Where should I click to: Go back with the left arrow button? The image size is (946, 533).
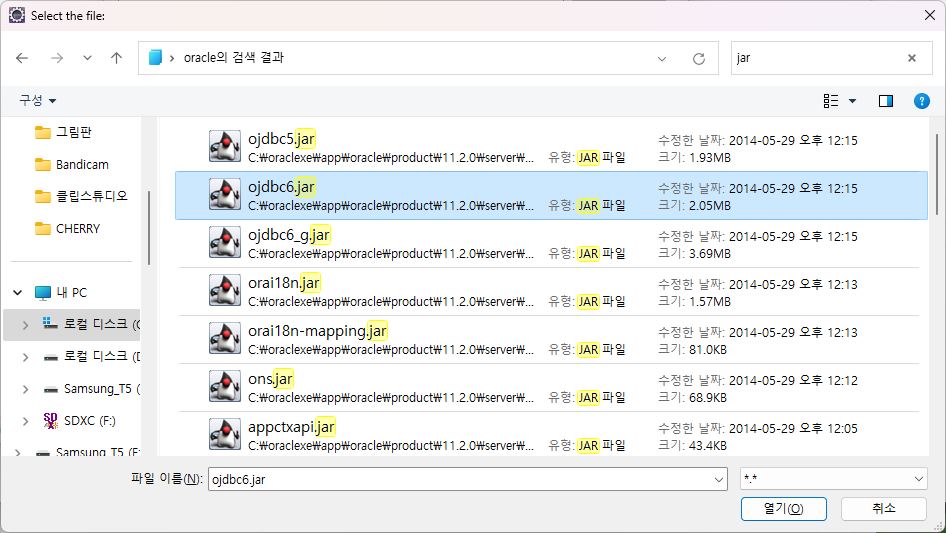[22, 58]
